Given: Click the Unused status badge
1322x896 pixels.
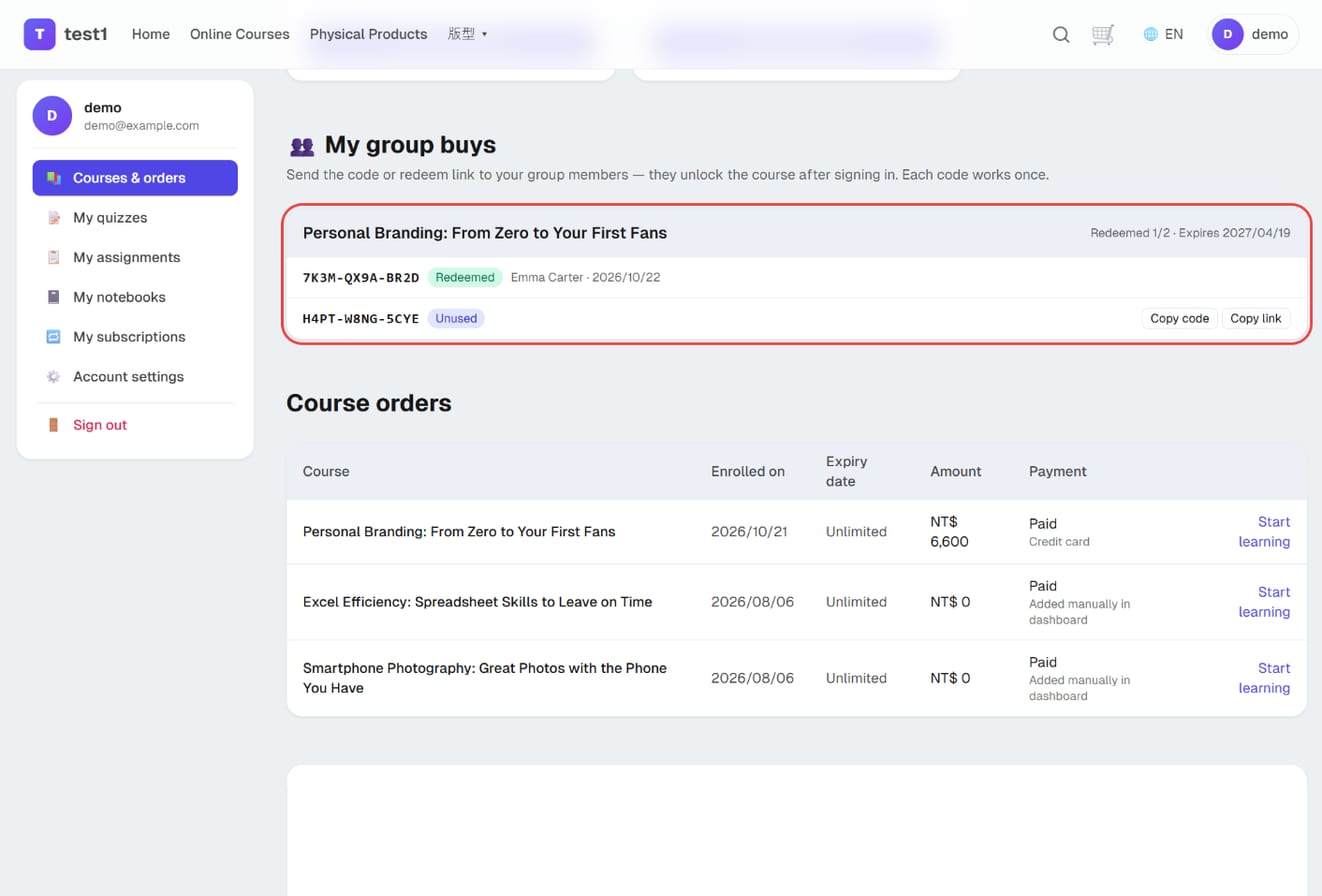Looking at the screenshot, I should [x=456, y=319].
